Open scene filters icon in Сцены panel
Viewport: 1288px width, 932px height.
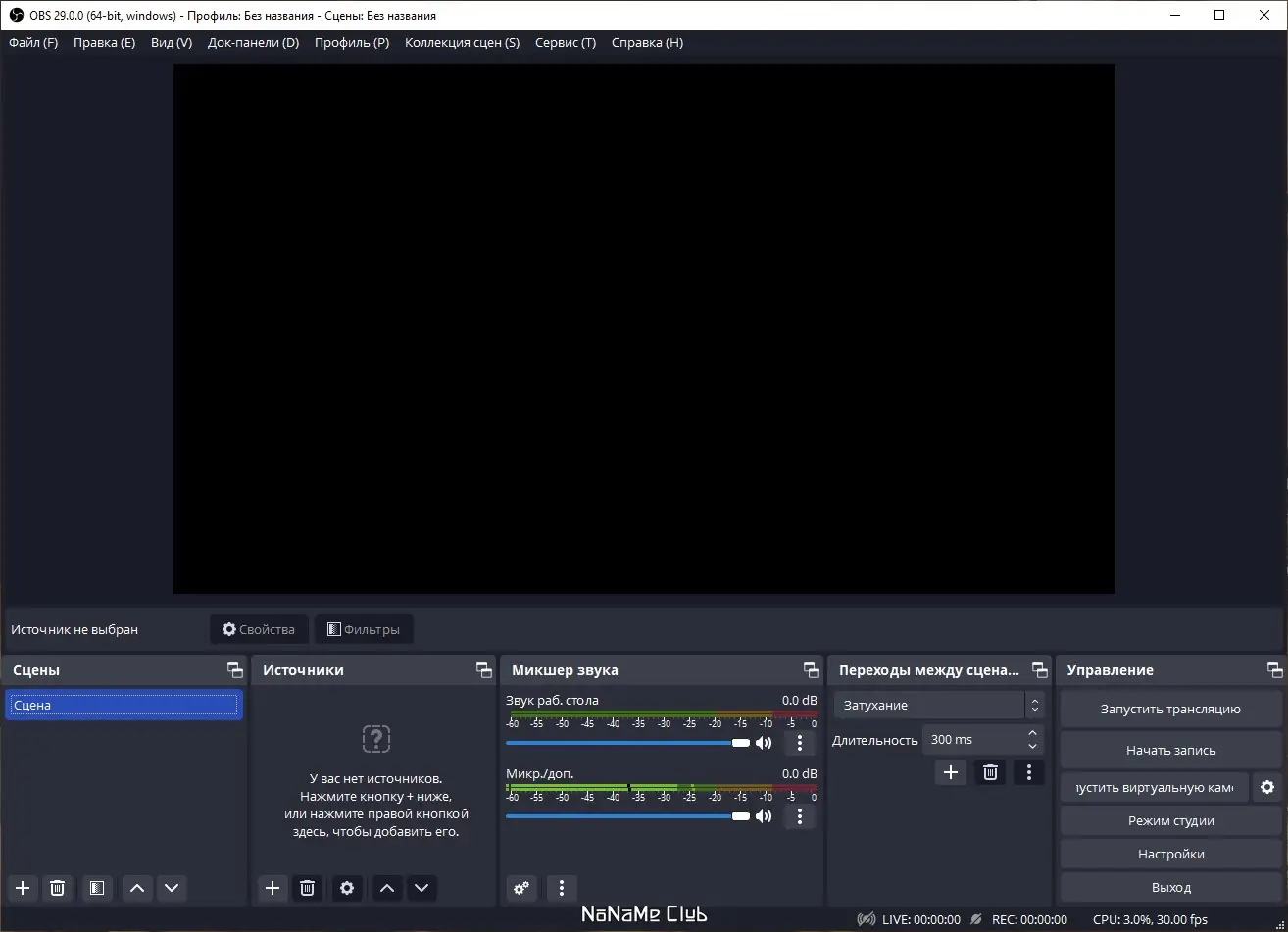[x=96, y=888]
